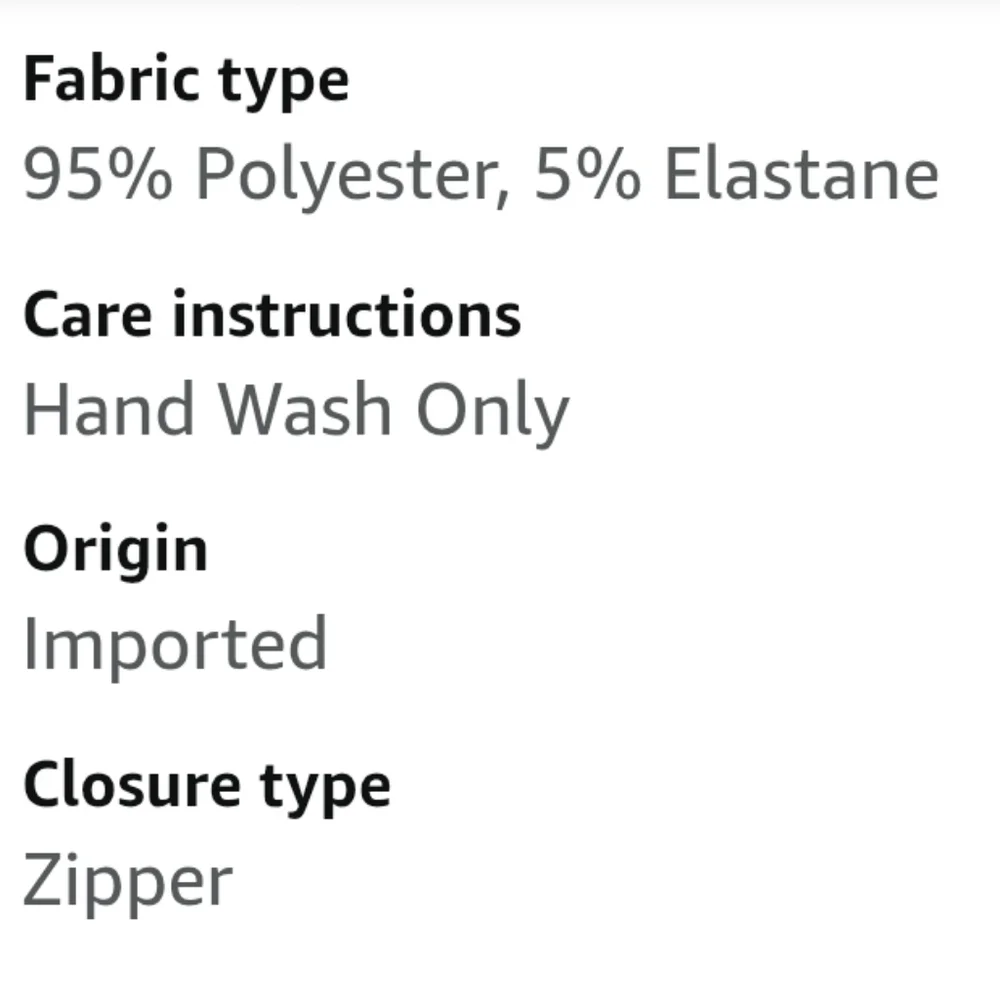The width and height of the screenshot is (1000, 1000).
Task: Click the "Fabric type" heading
Action: pyautogui.click(x=186, y=81)
